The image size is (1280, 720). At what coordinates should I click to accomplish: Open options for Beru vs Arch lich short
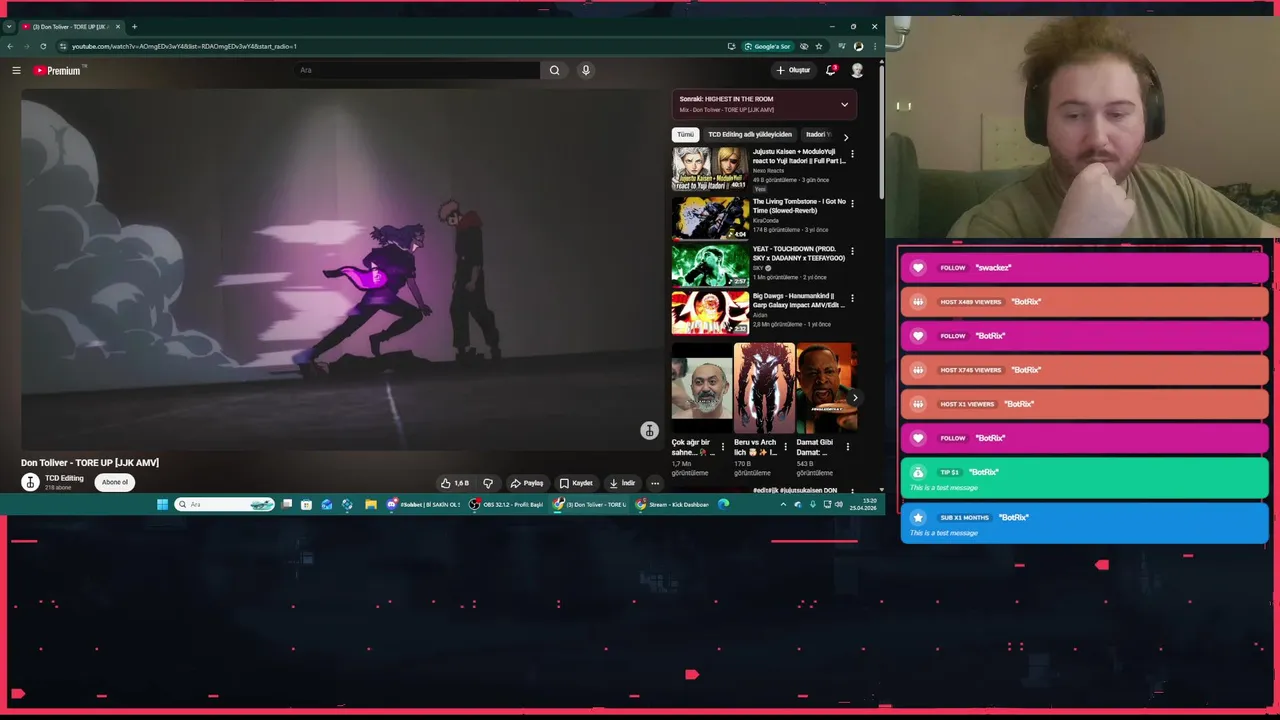pos(785,447)
